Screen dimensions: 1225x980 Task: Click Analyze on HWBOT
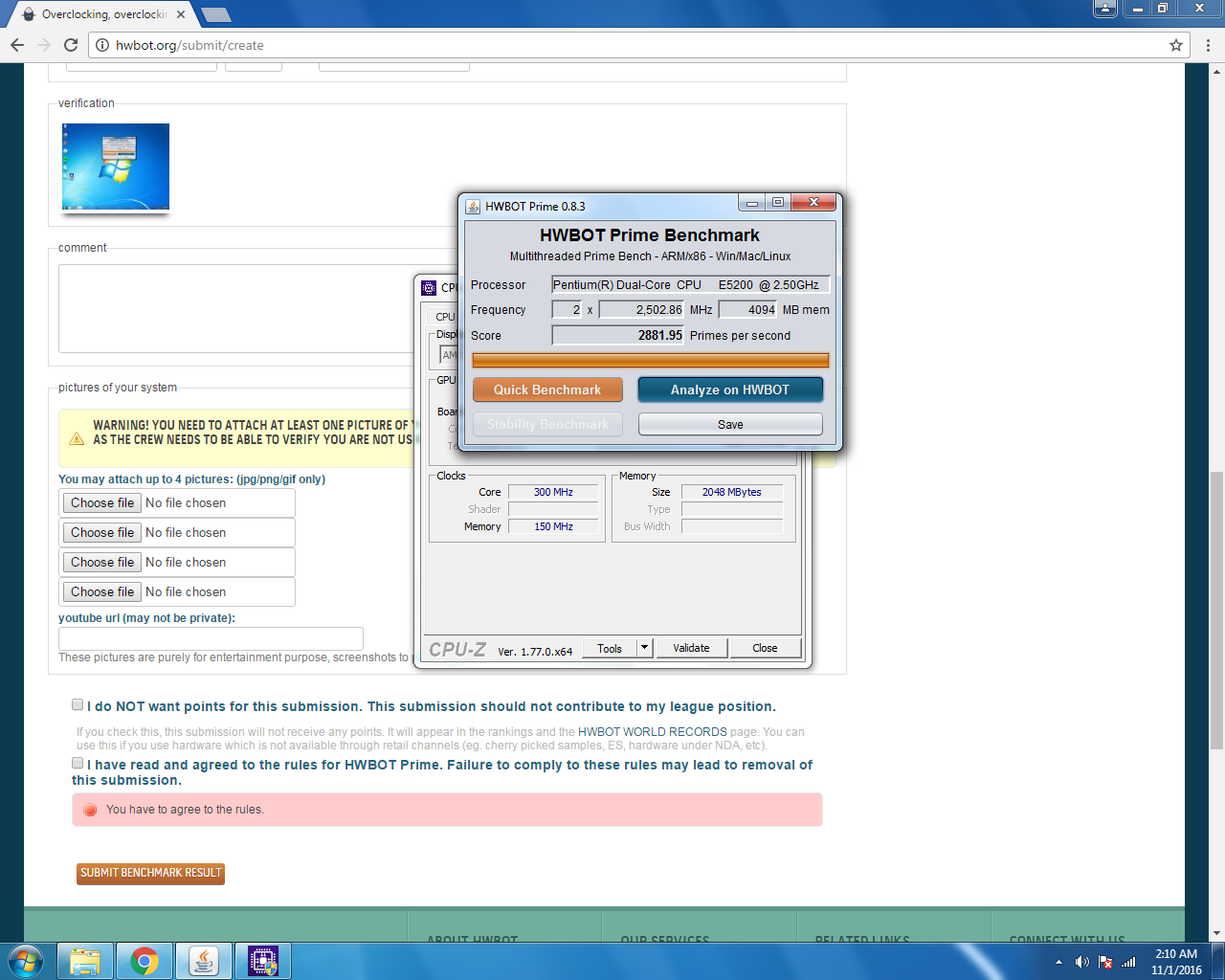tap(730, 390)
